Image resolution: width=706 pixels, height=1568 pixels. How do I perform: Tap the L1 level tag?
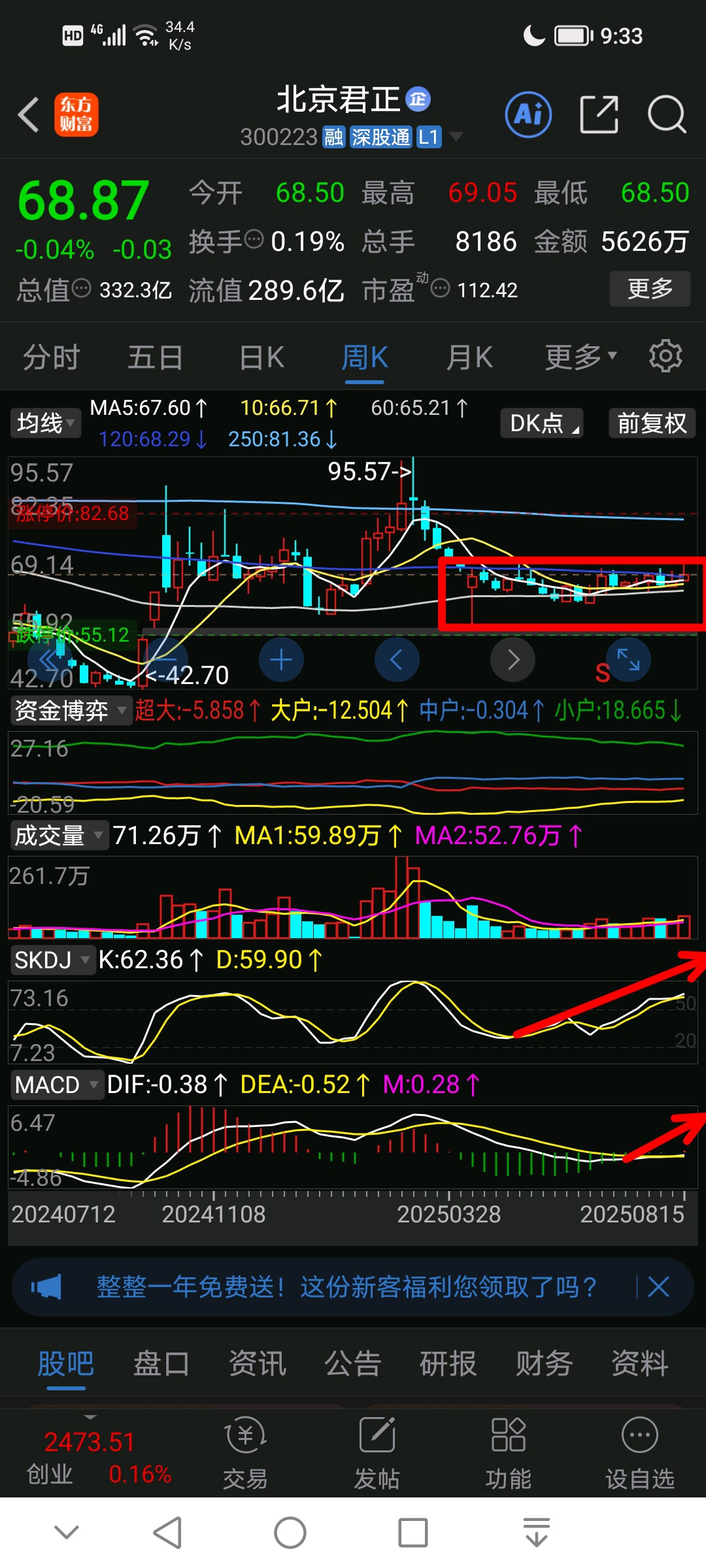click(429, 137)
